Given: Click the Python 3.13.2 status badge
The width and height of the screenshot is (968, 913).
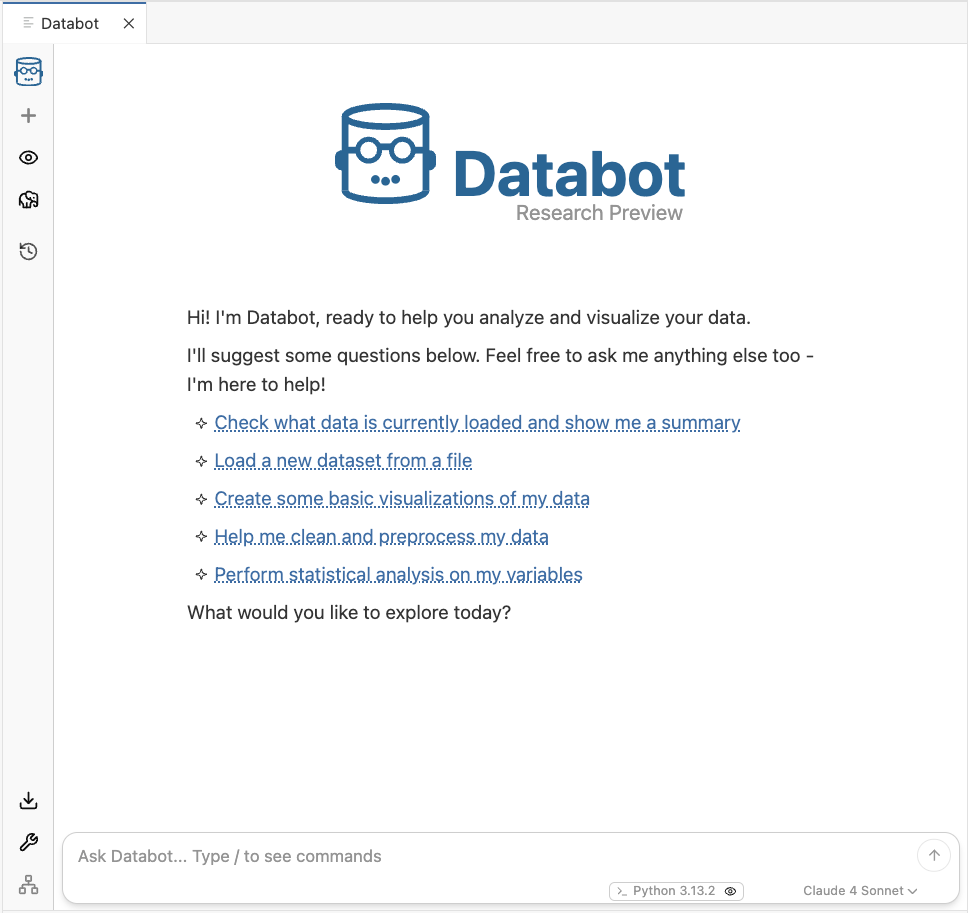Looking at the screenshot, I should pyautogui.click(x=675, y=891).
